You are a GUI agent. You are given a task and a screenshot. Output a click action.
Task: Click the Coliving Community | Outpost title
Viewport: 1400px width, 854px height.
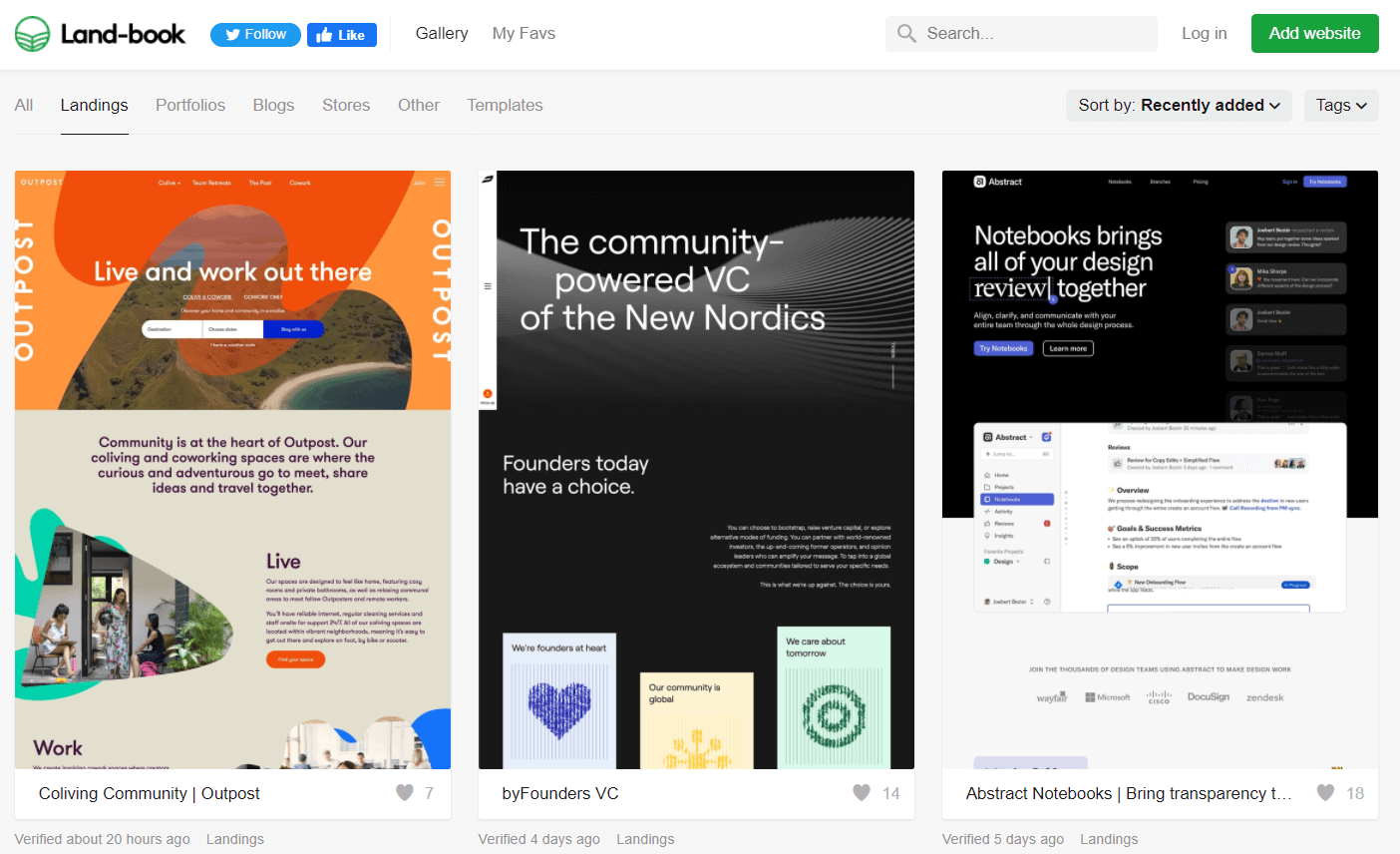pos(150,793)
